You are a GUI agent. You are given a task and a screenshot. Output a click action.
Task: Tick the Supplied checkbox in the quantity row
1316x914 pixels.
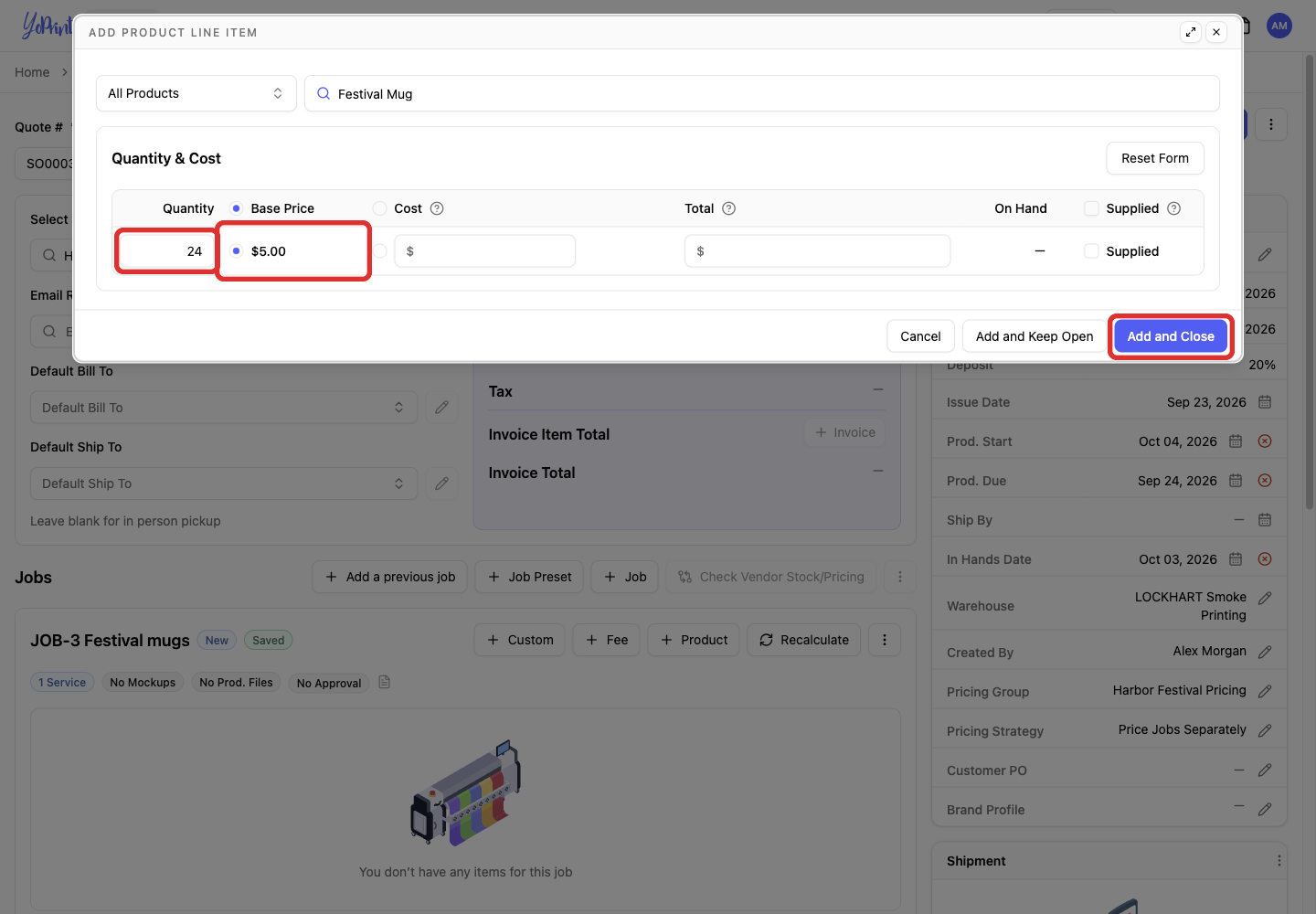[x=1091, y=251]
